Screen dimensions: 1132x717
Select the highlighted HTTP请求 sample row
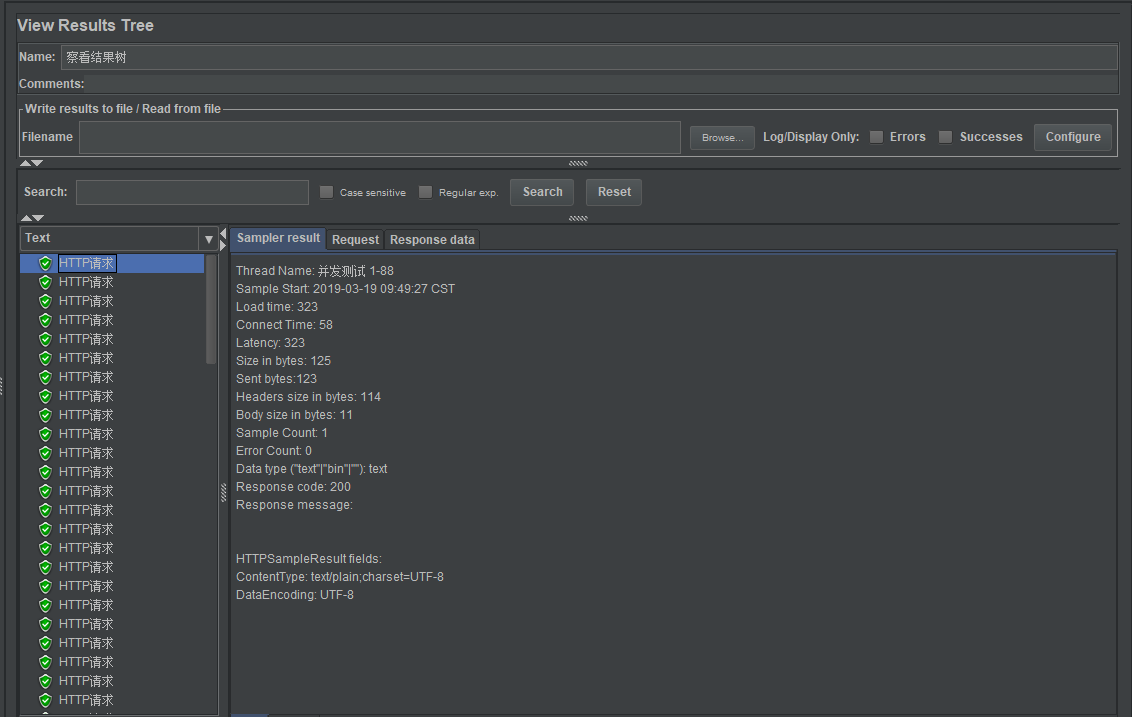112,263
